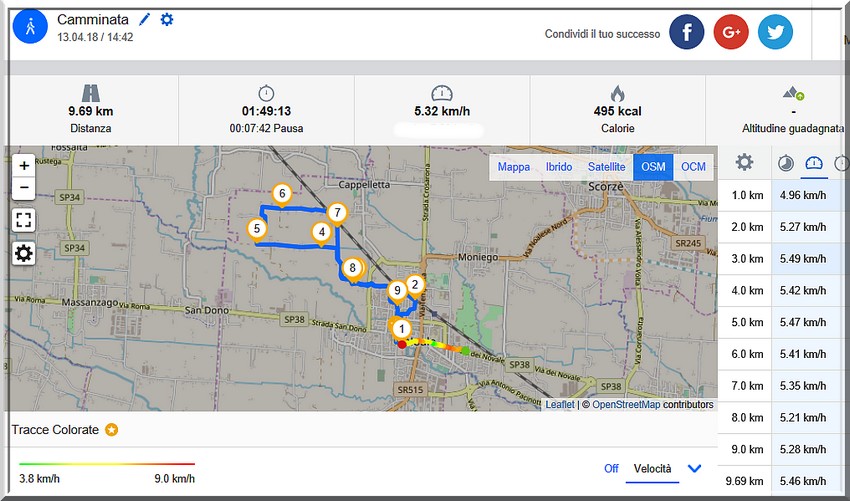Open map settings gear on map
Screen dimensions: 850x501
24,253
